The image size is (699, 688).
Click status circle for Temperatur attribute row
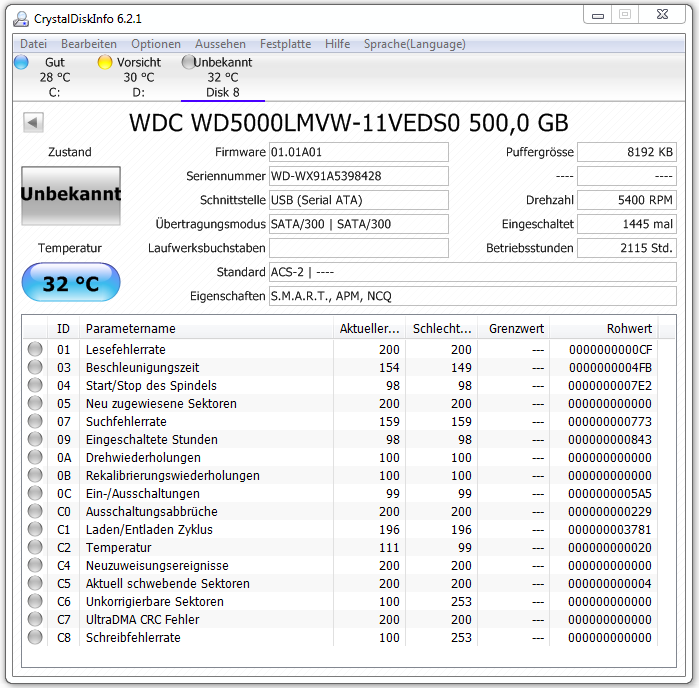click(x=35, y=547)
